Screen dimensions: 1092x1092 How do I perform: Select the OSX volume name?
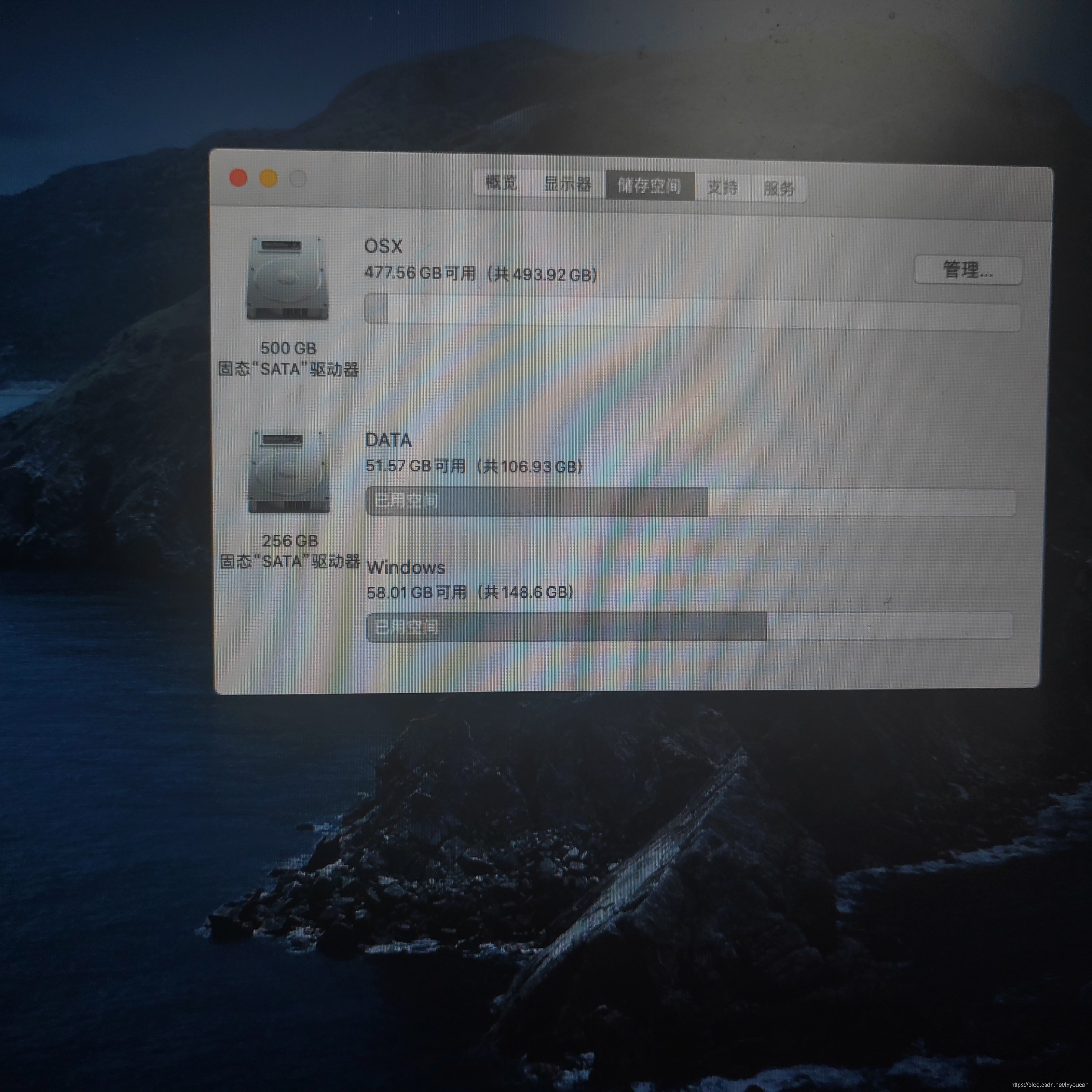click(x=383, y=246)
